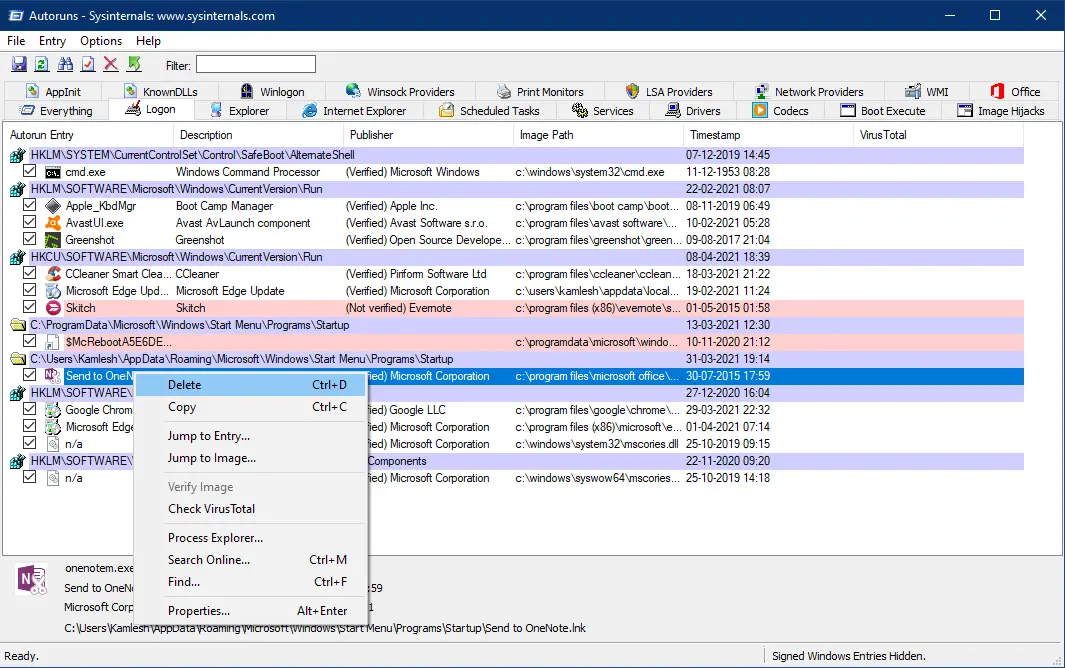Disable the Google Chrome entry checkbox

[29, 409]
